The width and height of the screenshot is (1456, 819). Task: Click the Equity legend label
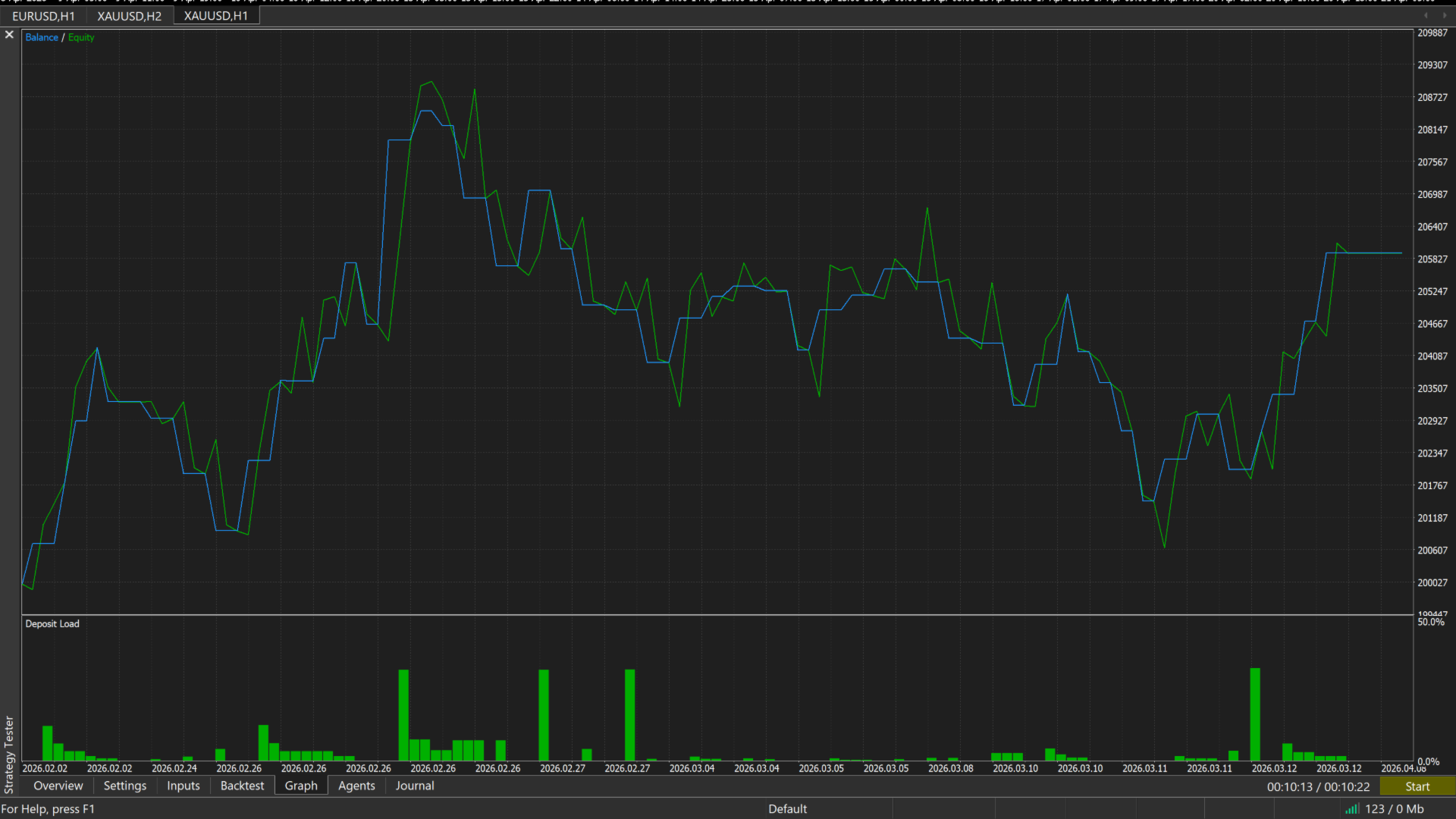(81, 37)
